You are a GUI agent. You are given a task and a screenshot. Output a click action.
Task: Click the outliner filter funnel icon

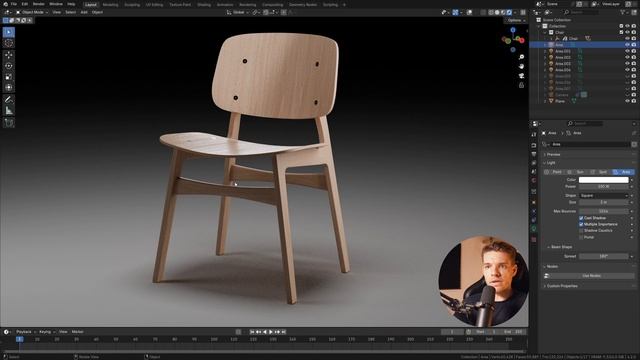623,12
